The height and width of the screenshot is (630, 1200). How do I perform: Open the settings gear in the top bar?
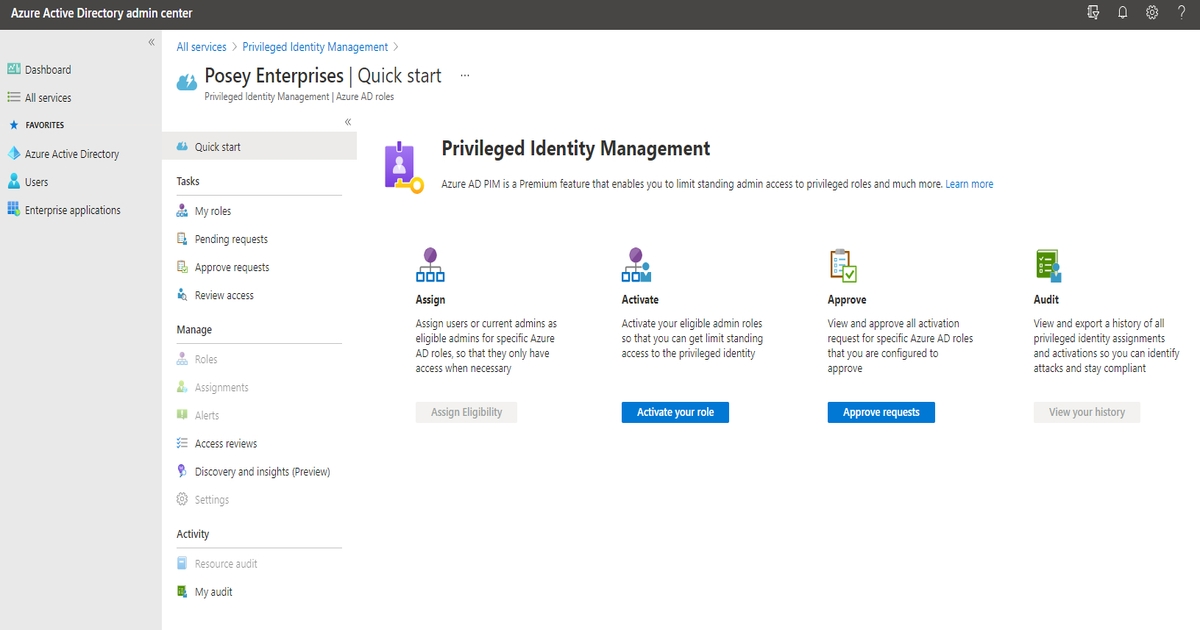click(1152, 12)
